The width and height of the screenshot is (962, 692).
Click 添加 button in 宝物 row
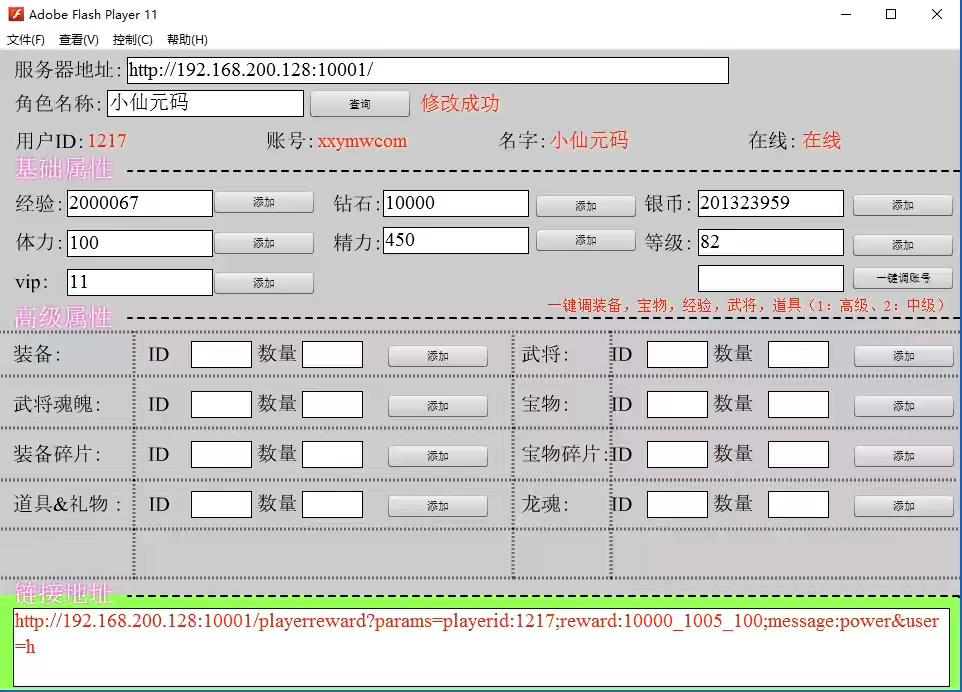904,407
